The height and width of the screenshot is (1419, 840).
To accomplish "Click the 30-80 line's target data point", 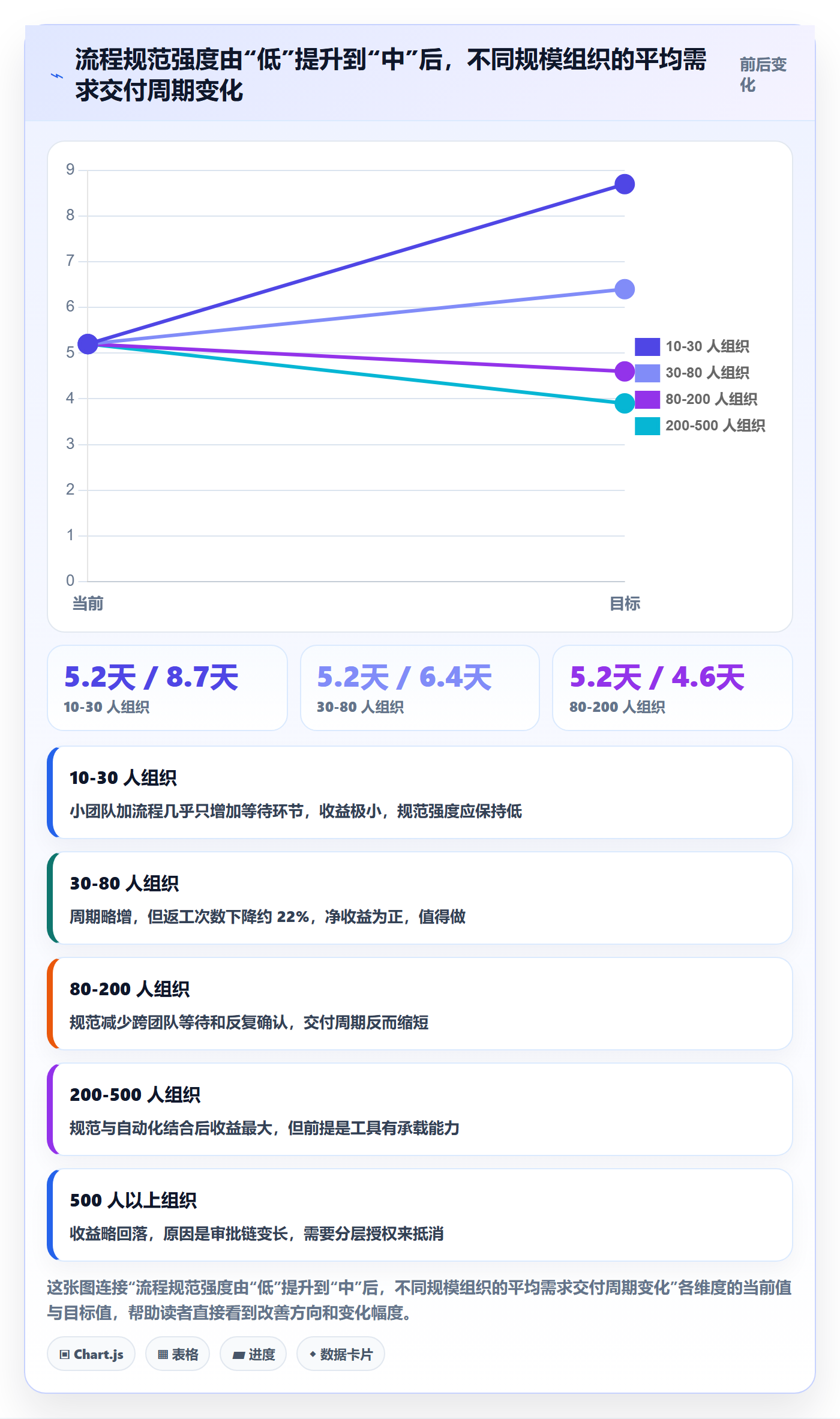I will pyautogui.click(x=625, y=289).
